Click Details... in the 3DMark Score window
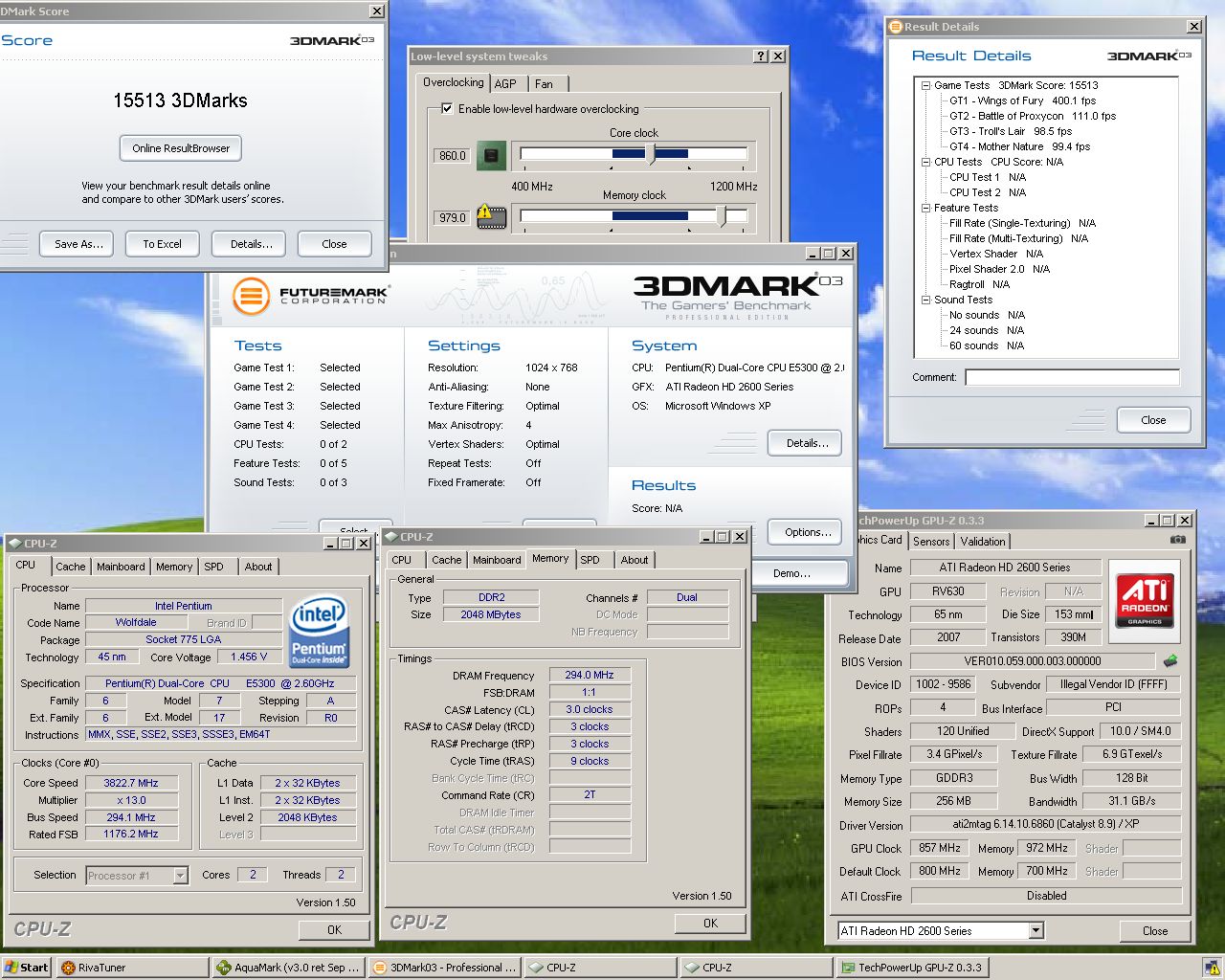 251,244
